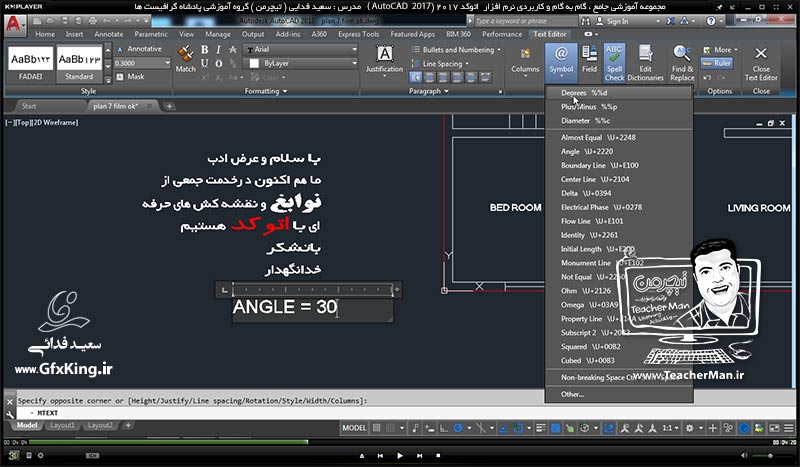Click the new drawing tab plus icon
Screen dimensions: 800x467
pos(169,106)
